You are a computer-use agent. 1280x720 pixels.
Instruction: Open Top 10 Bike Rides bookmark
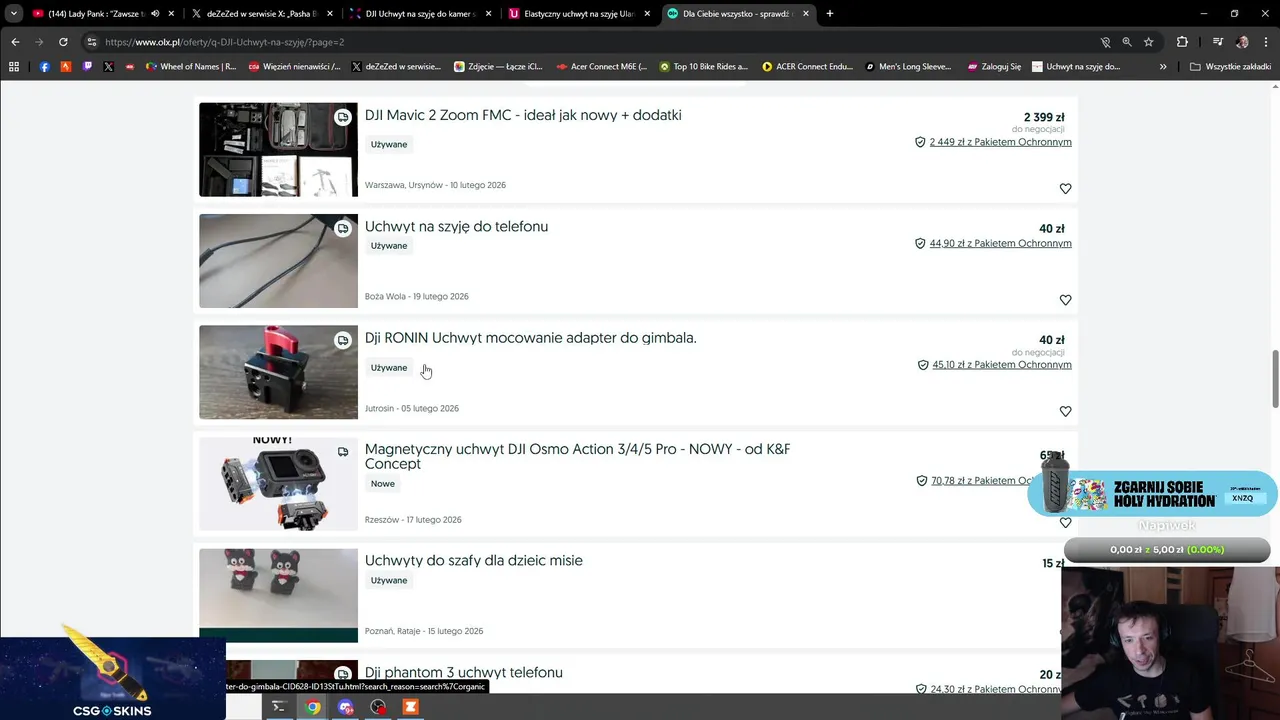pos(704,67)
